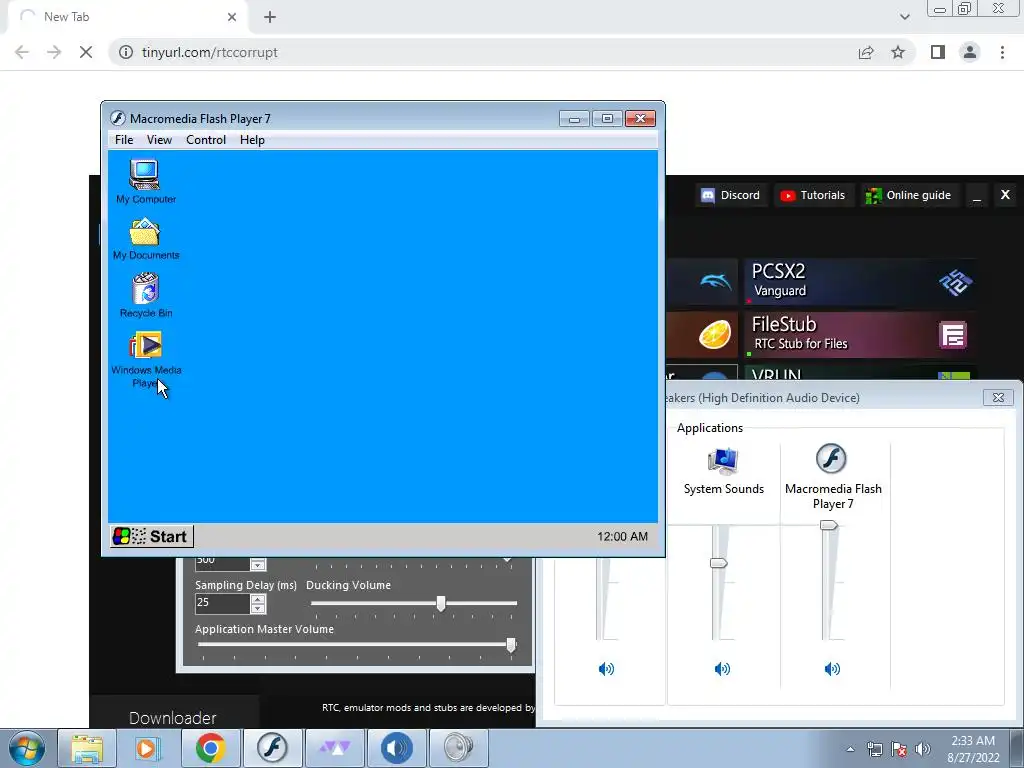The image size is (1024, 768).
Task: Show hidden system tray icons
Action: coord(850,749)
